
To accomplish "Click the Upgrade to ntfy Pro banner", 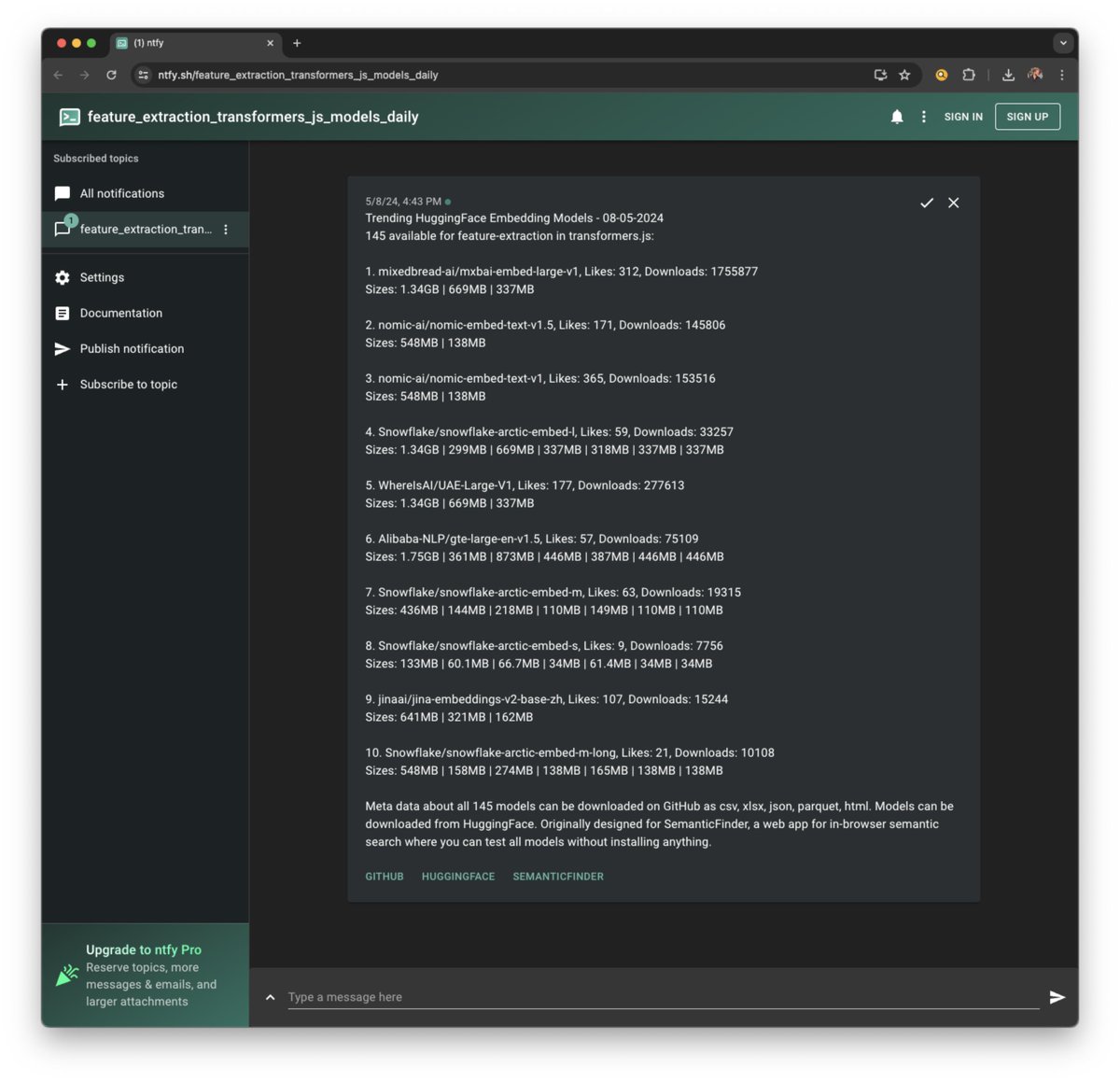I will (145, 975).
